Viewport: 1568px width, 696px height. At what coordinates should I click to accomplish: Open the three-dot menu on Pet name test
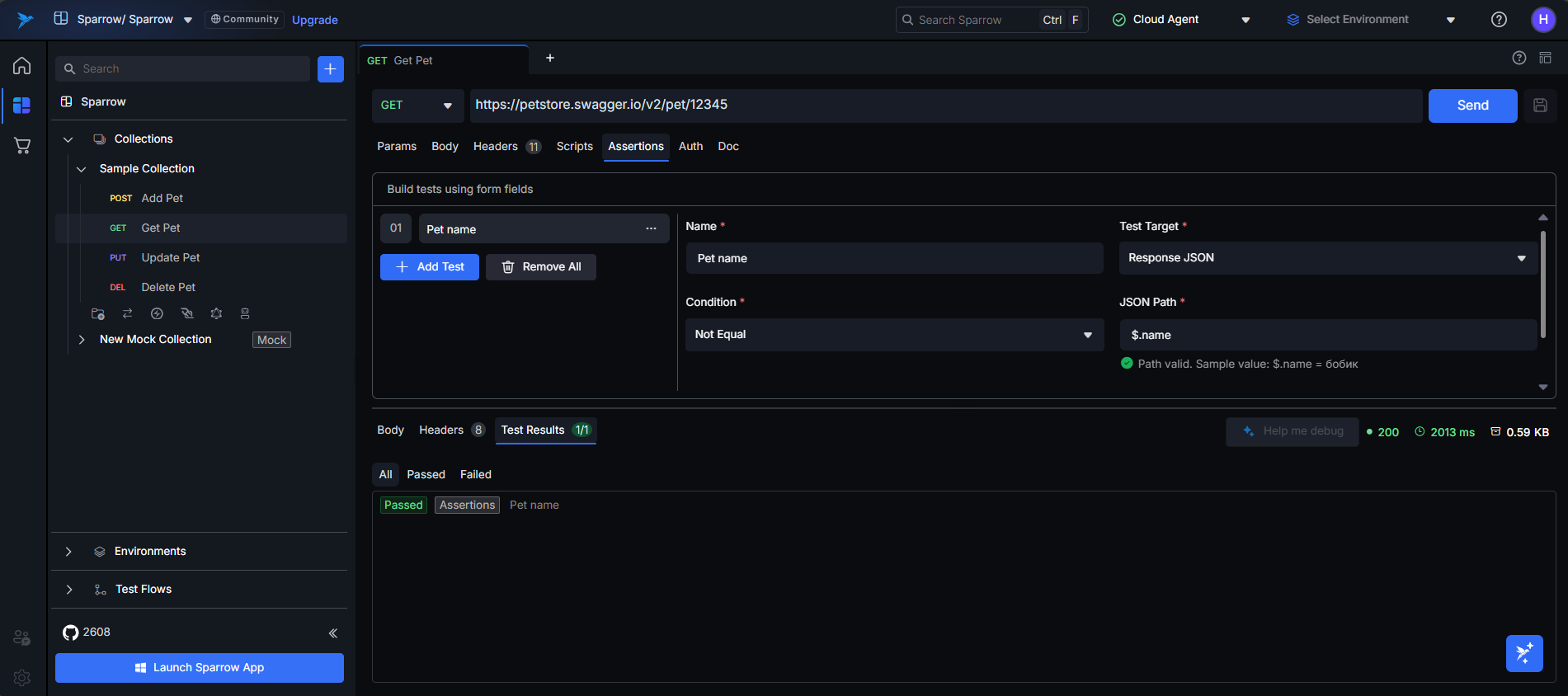pos(651,228)
